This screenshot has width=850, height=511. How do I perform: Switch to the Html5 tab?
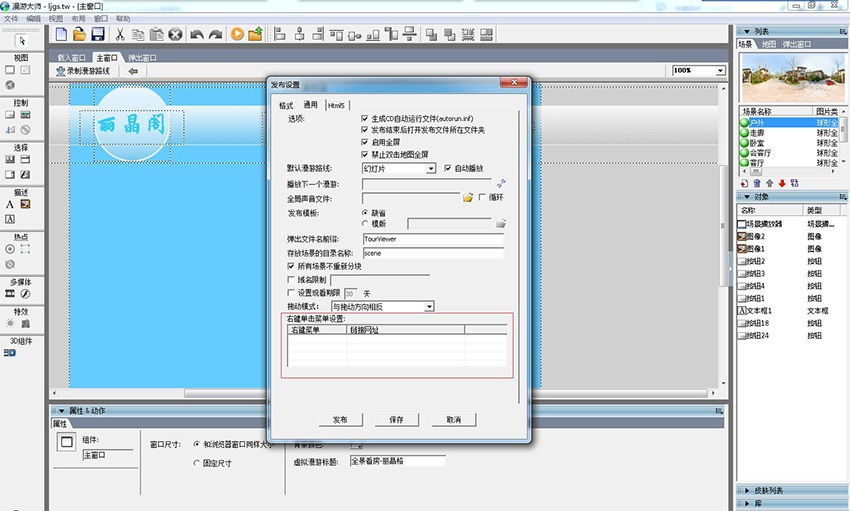(335, 105)
